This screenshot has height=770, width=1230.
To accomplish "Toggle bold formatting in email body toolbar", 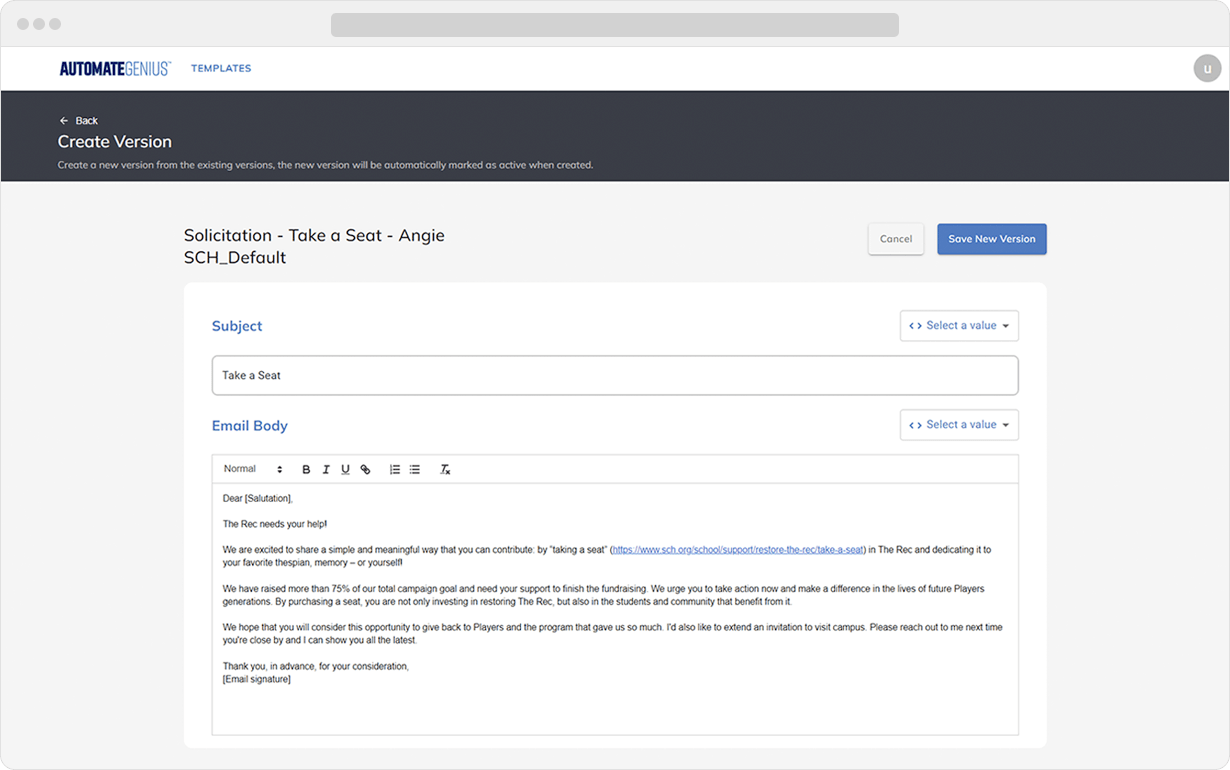I will [306, 470].
